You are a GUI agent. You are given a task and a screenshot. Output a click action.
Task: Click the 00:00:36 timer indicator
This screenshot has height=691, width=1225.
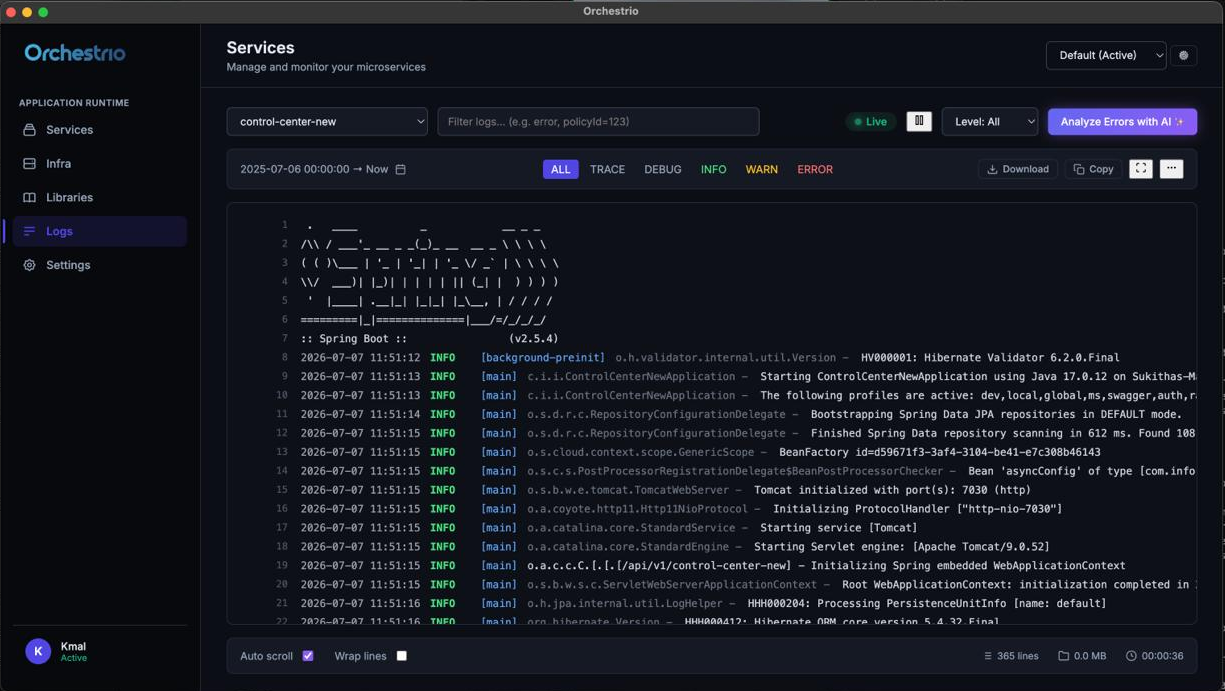coord(1154,656)
